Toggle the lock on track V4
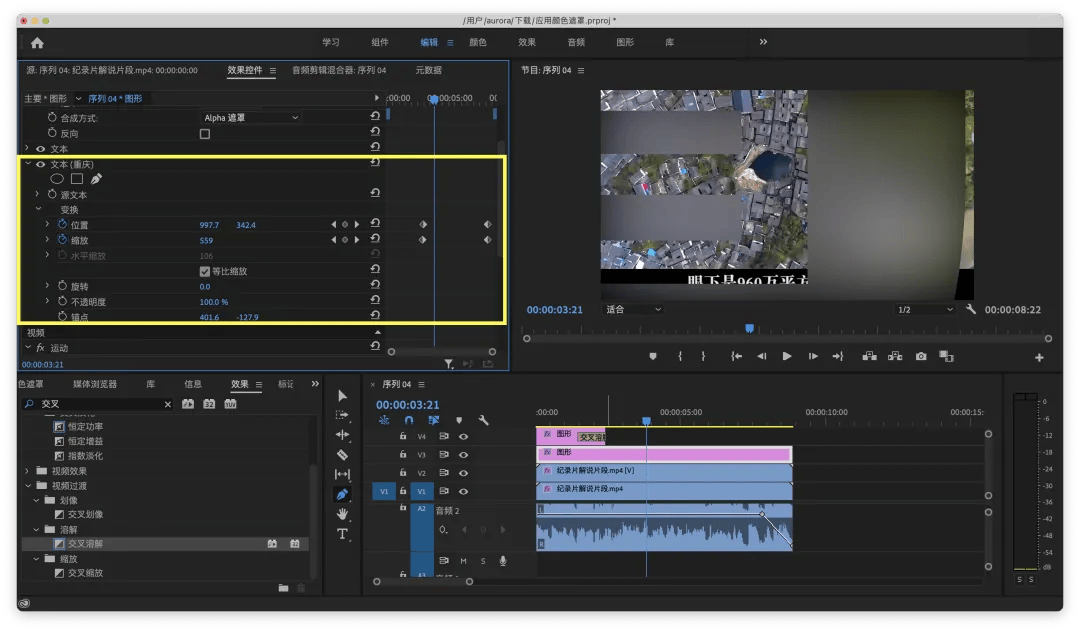 click(x=403, y=436)
